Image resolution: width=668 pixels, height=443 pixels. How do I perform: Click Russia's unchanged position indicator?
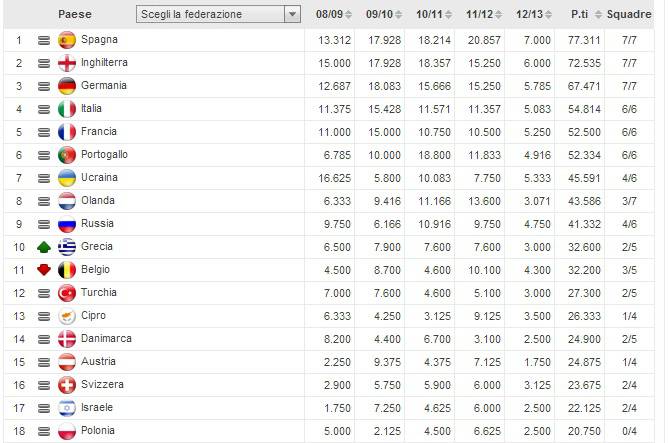pos(44,224)
